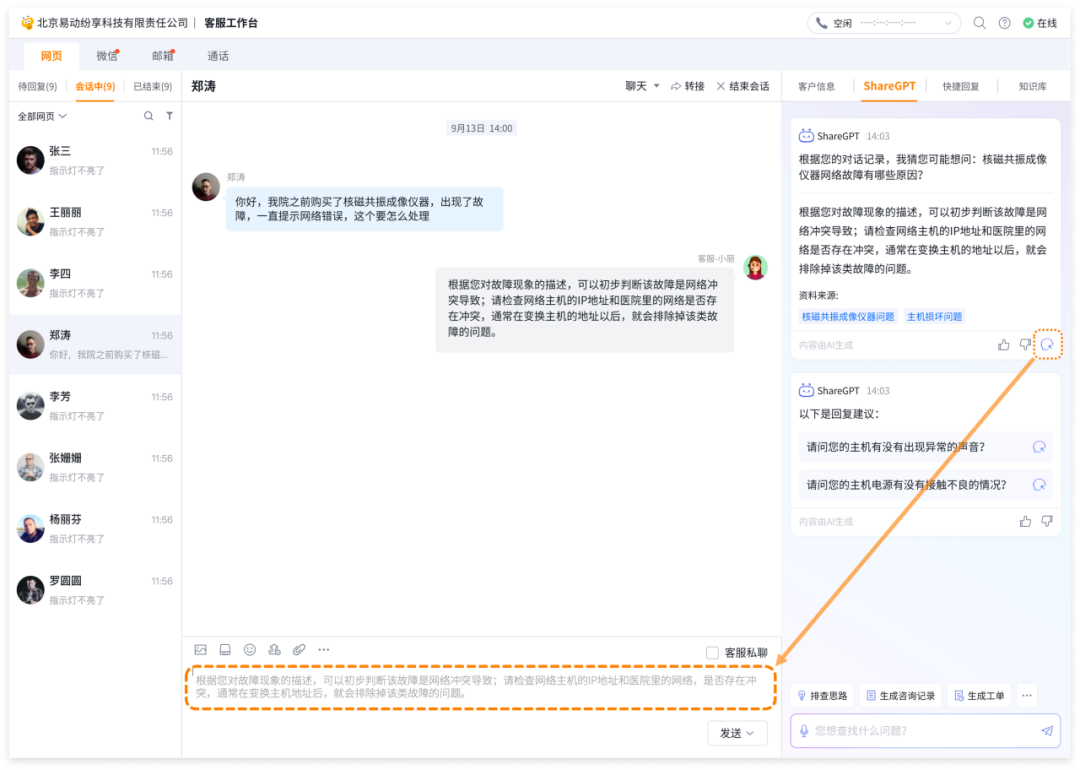Click the microphone icon in ShareGPT input
Image resolution: width=1080 pixels, height=770 pixels.
804,731
